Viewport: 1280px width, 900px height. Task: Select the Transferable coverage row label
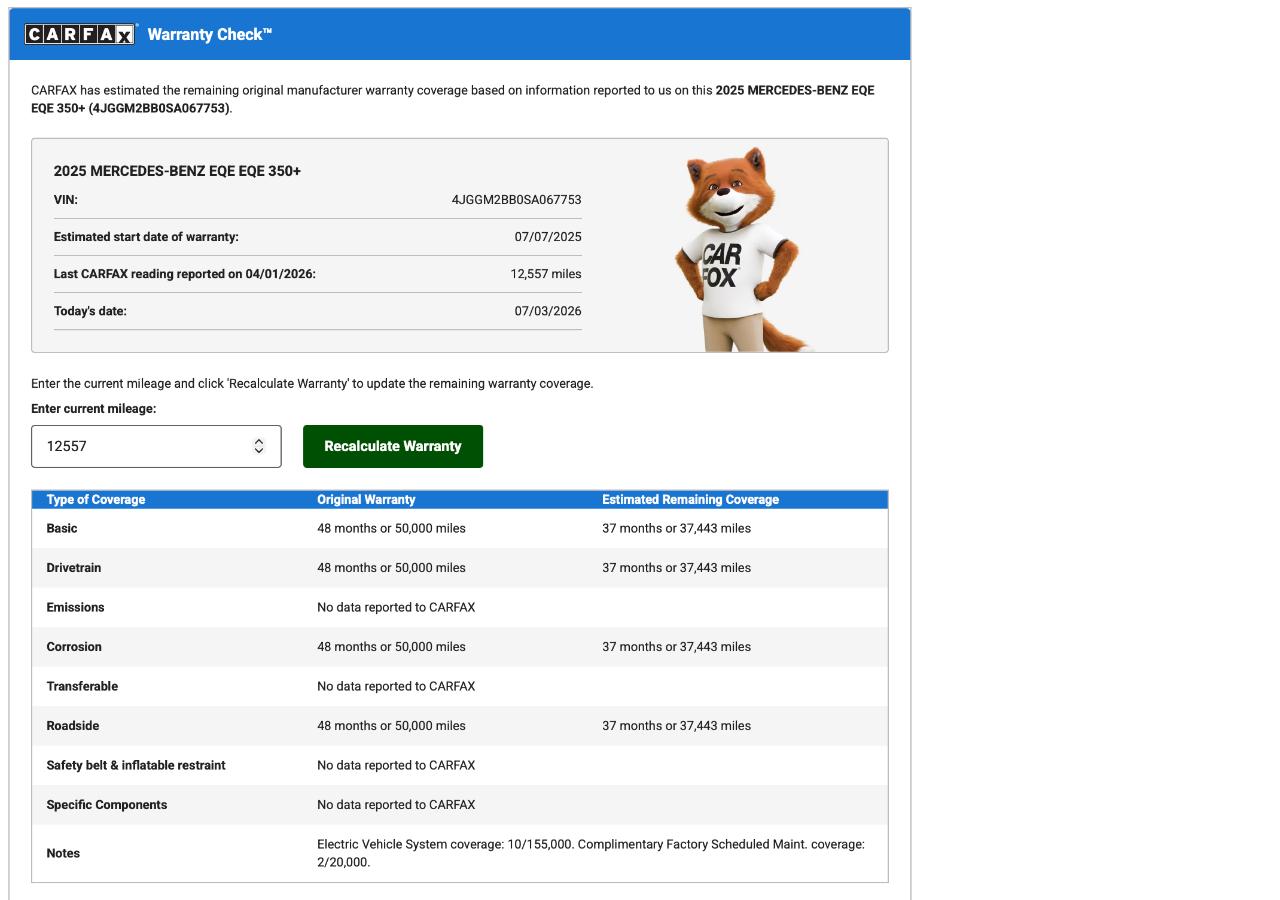(x=82, y=686)
